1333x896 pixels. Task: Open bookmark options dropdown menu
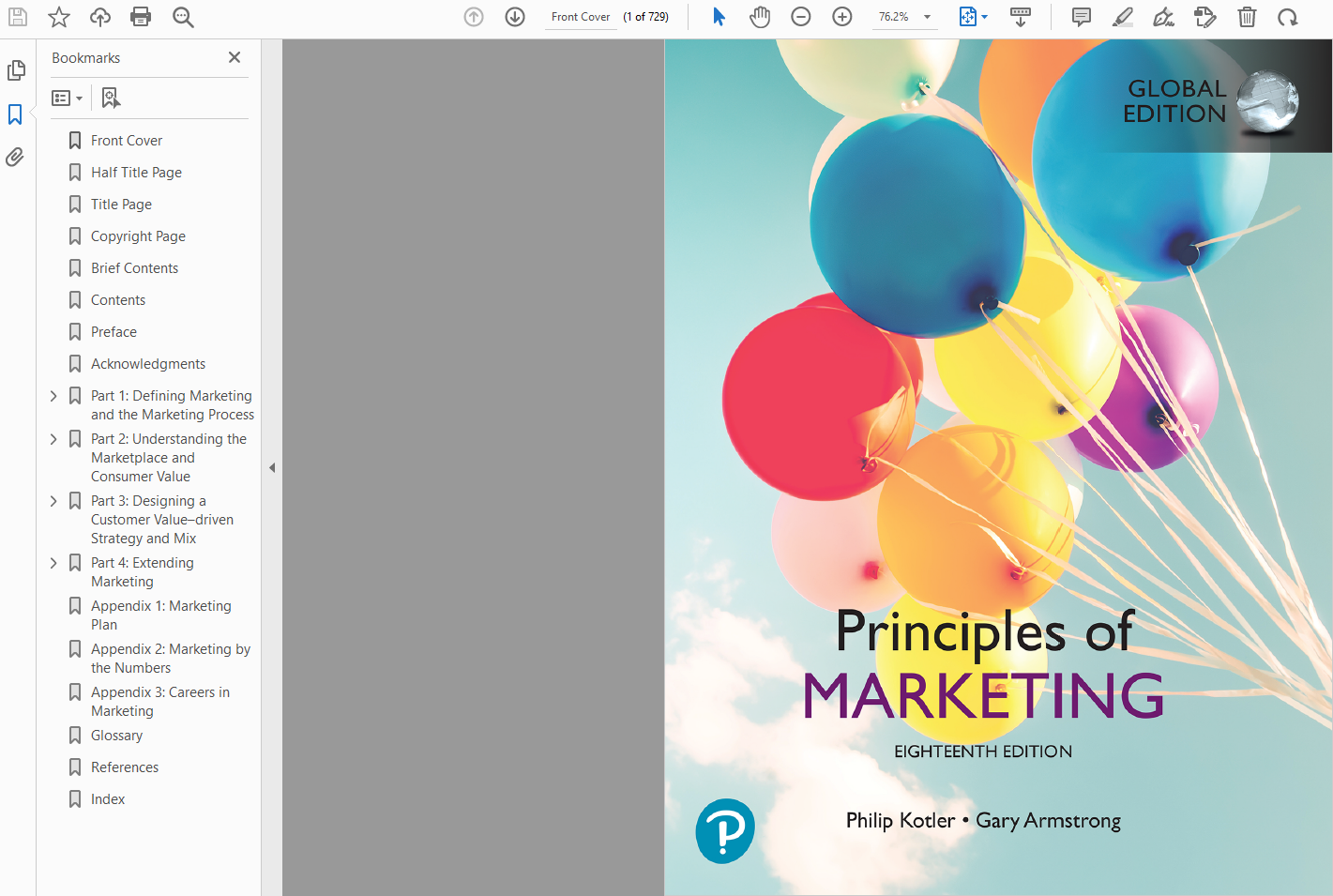point(68,99)
